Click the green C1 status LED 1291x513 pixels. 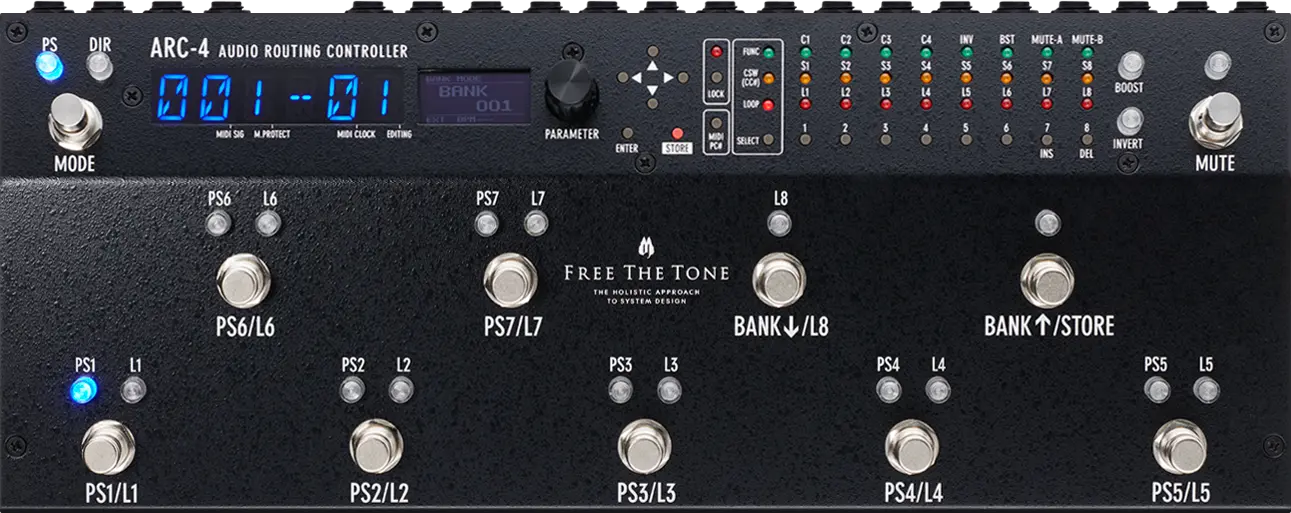tap(805, 52)
